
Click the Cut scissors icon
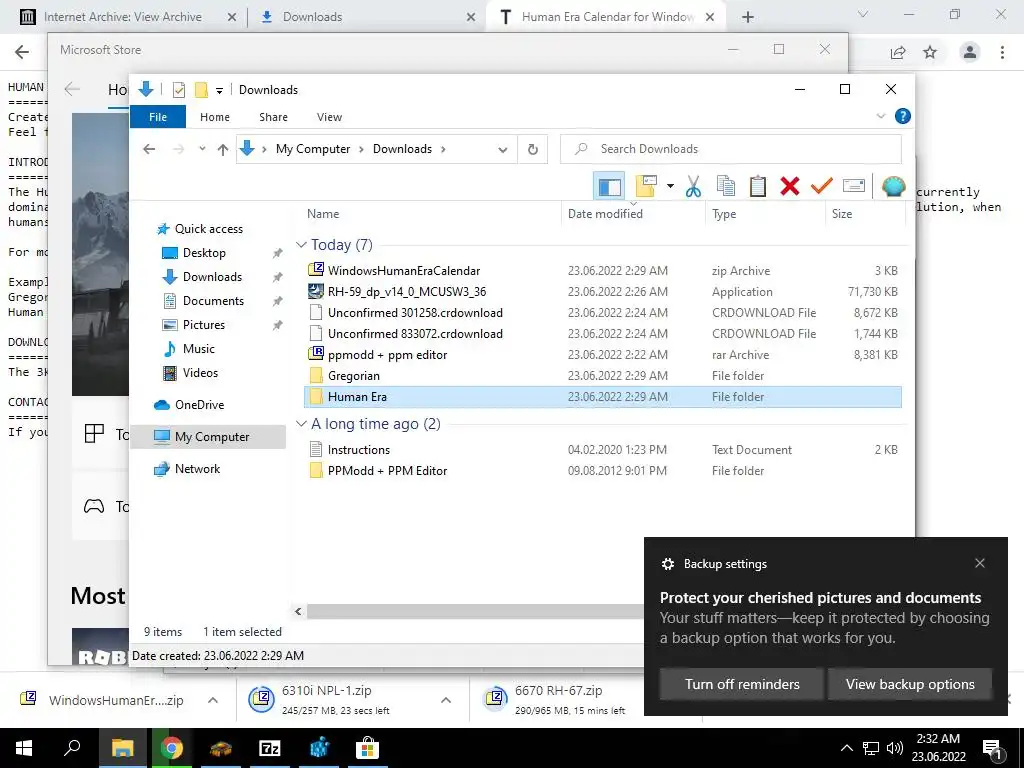point(694,187)
